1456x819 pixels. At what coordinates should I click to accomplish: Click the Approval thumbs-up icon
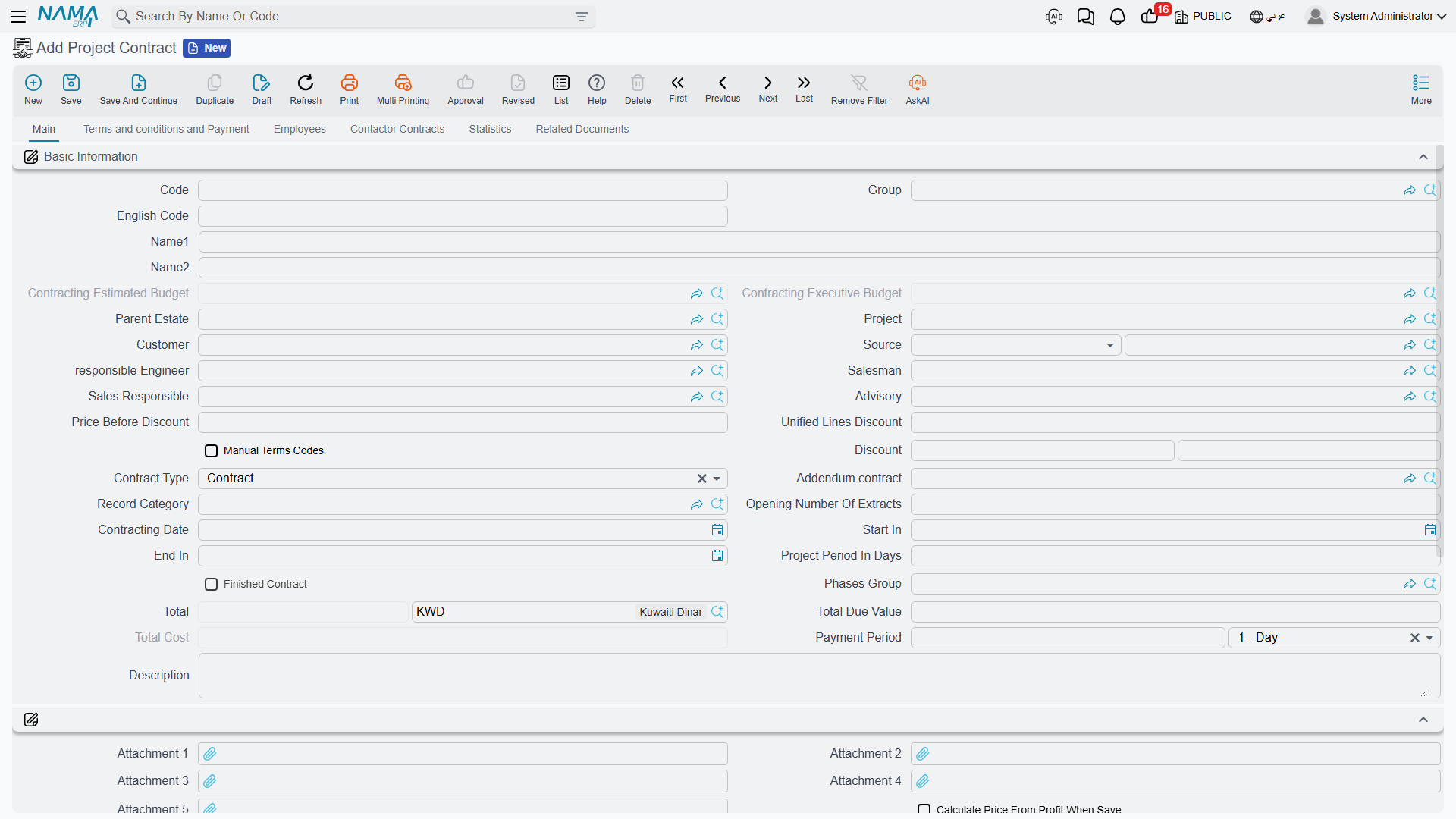466,83
